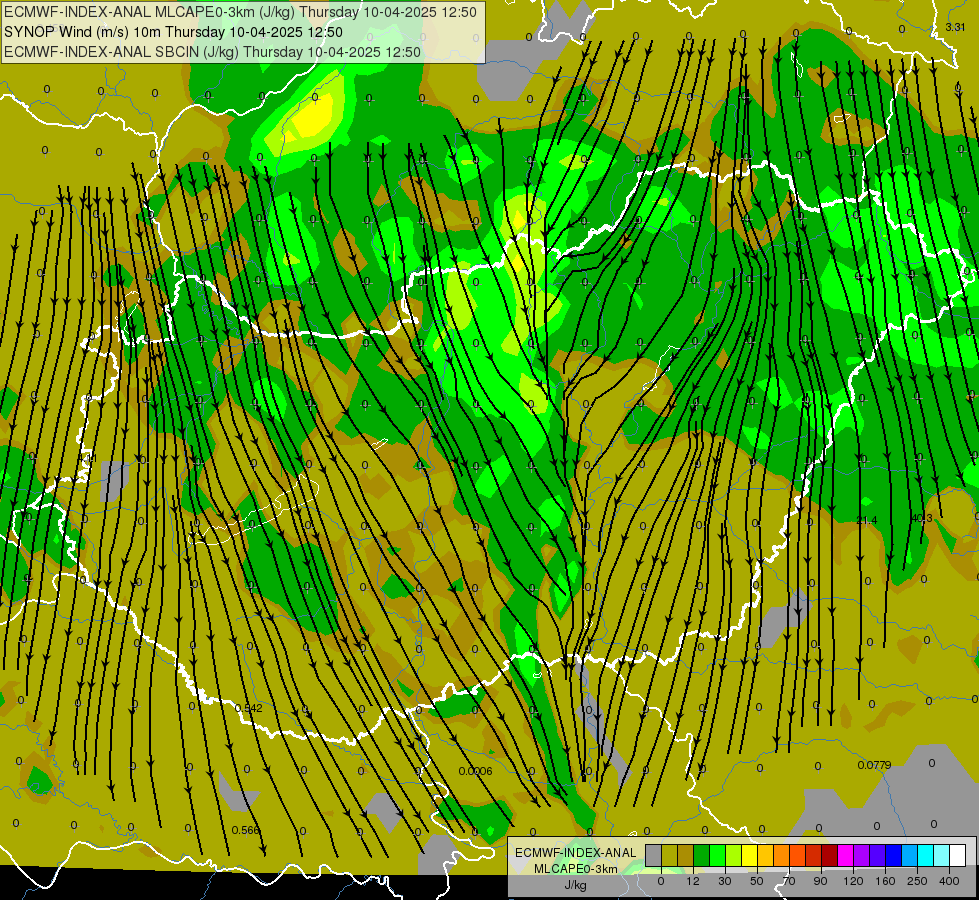Click legend tick label 120
Viewport: 979px width, 900px height.
tap(853, 881)
